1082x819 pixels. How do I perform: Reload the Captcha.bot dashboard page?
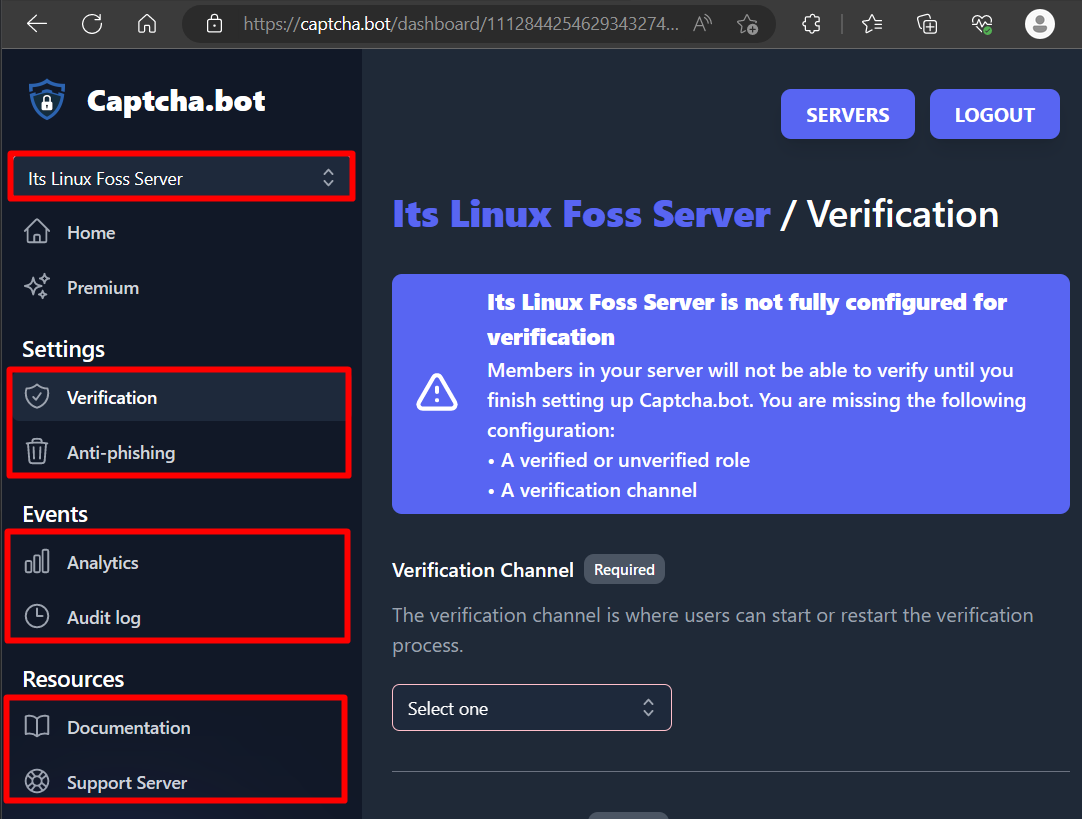coord(92,24)
